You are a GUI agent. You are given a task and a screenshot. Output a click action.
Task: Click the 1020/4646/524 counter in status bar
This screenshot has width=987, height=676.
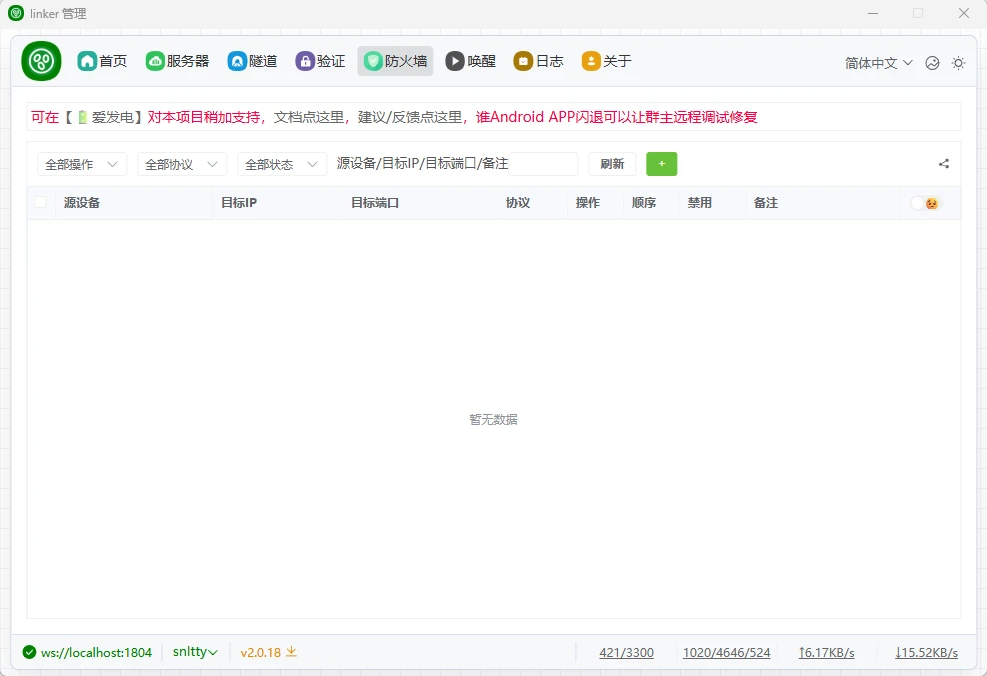coord(726,653)
